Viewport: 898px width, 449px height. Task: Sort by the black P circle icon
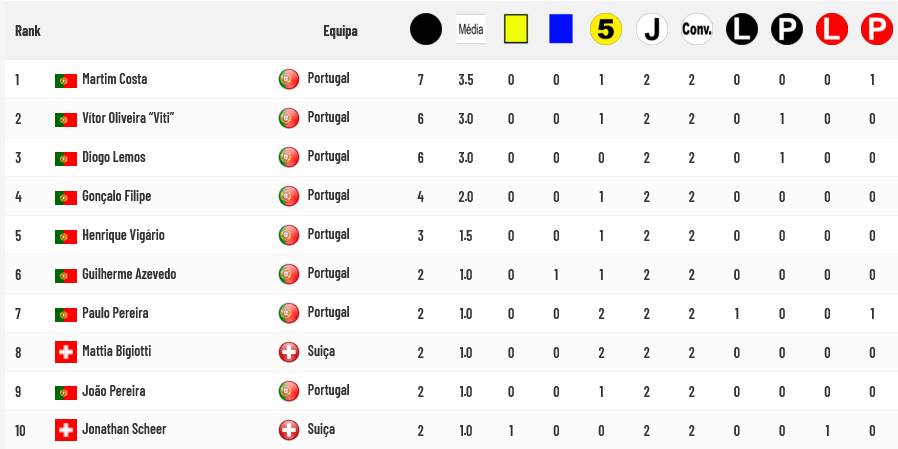[787, 29]
